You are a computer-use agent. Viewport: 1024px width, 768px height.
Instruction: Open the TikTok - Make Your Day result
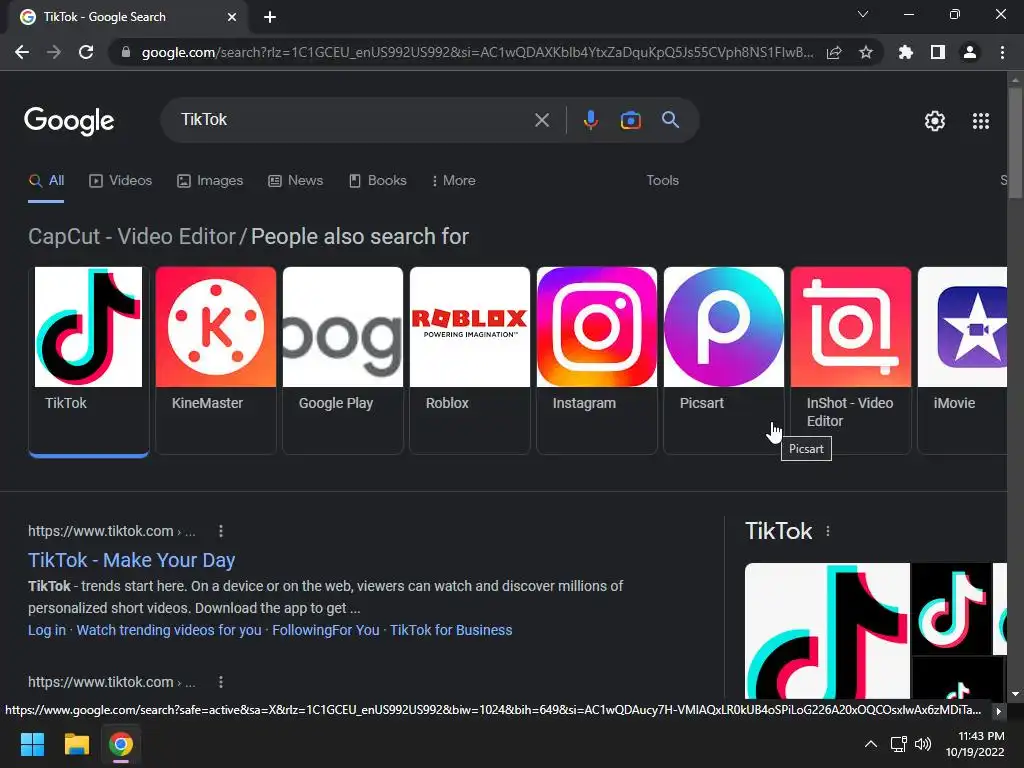click(131, 560)
